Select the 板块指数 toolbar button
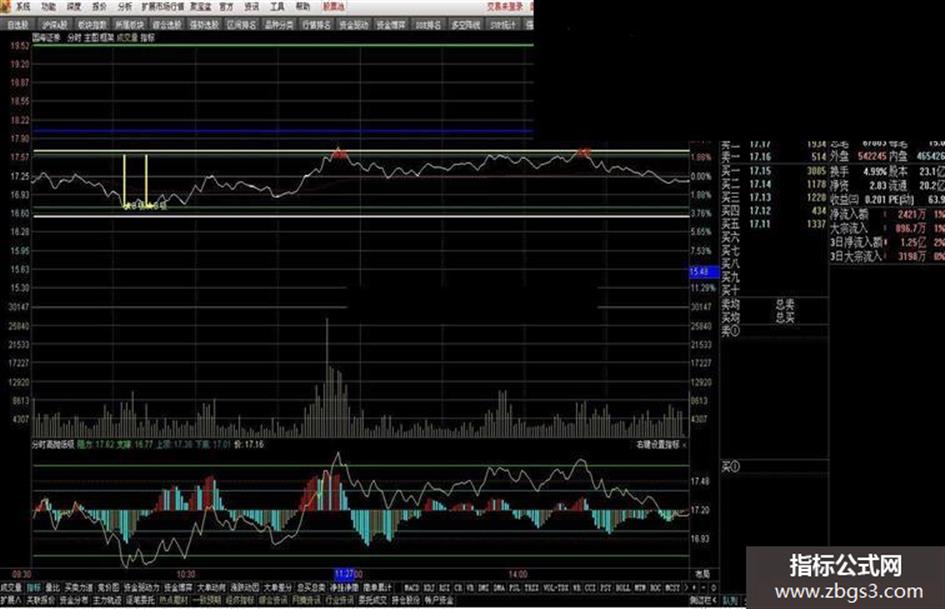 [x=92, y=25]
